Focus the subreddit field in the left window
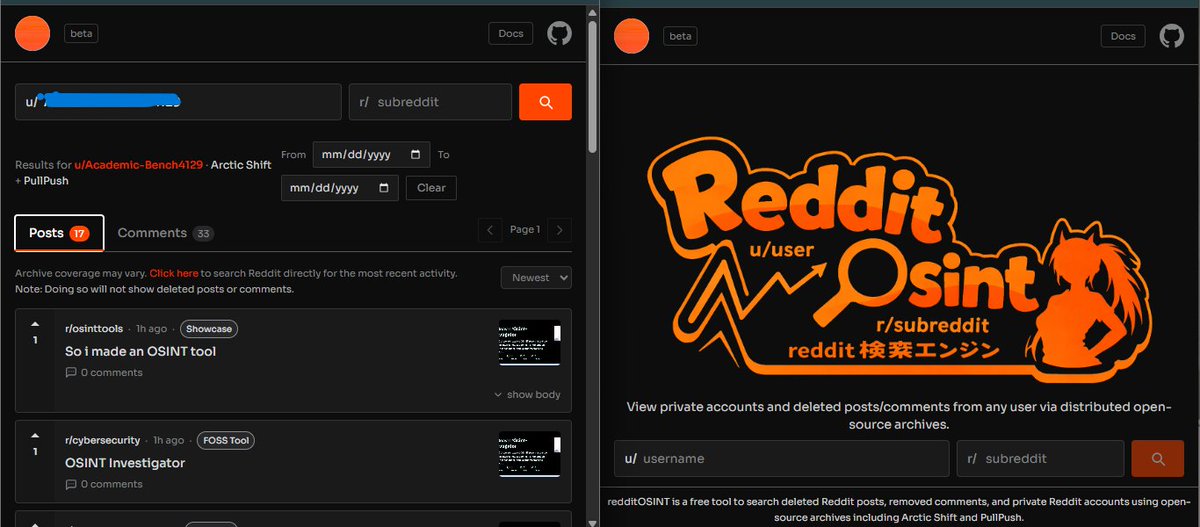 430,102
